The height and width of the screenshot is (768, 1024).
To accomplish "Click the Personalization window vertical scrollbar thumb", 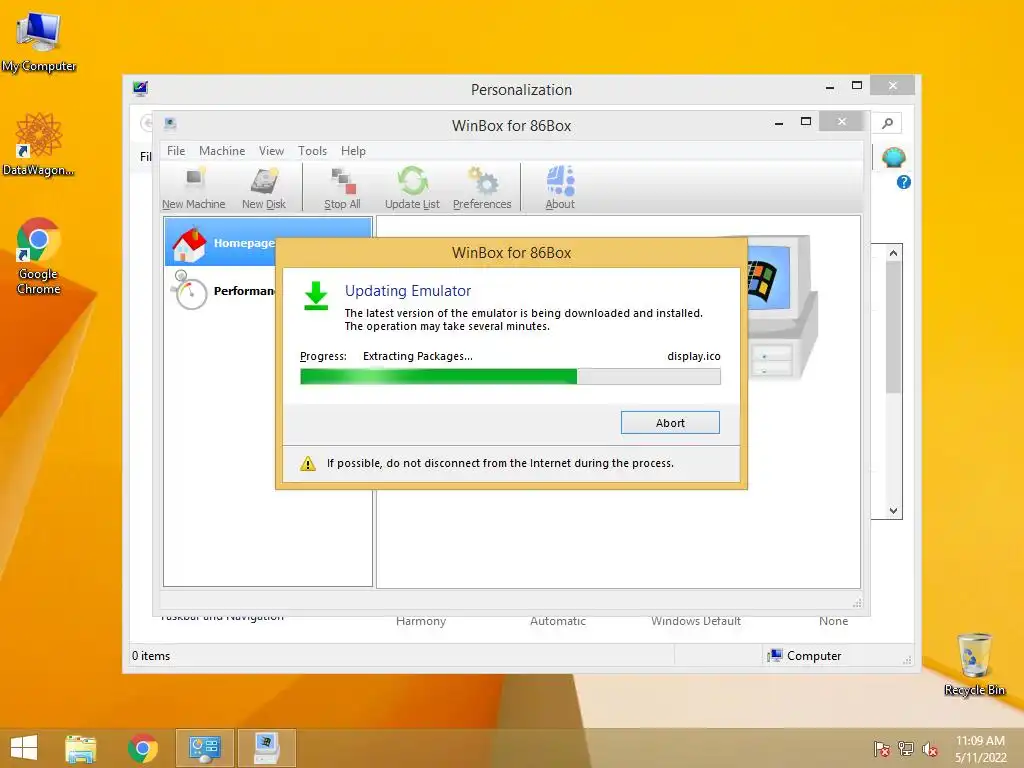I will (893, 327).
